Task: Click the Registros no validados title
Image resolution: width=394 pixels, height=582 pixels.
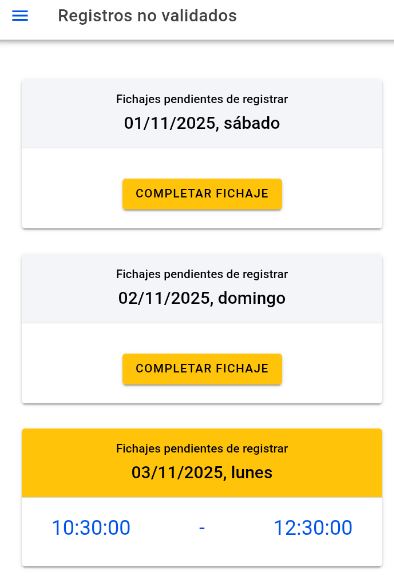Action: tap(147, 16)
